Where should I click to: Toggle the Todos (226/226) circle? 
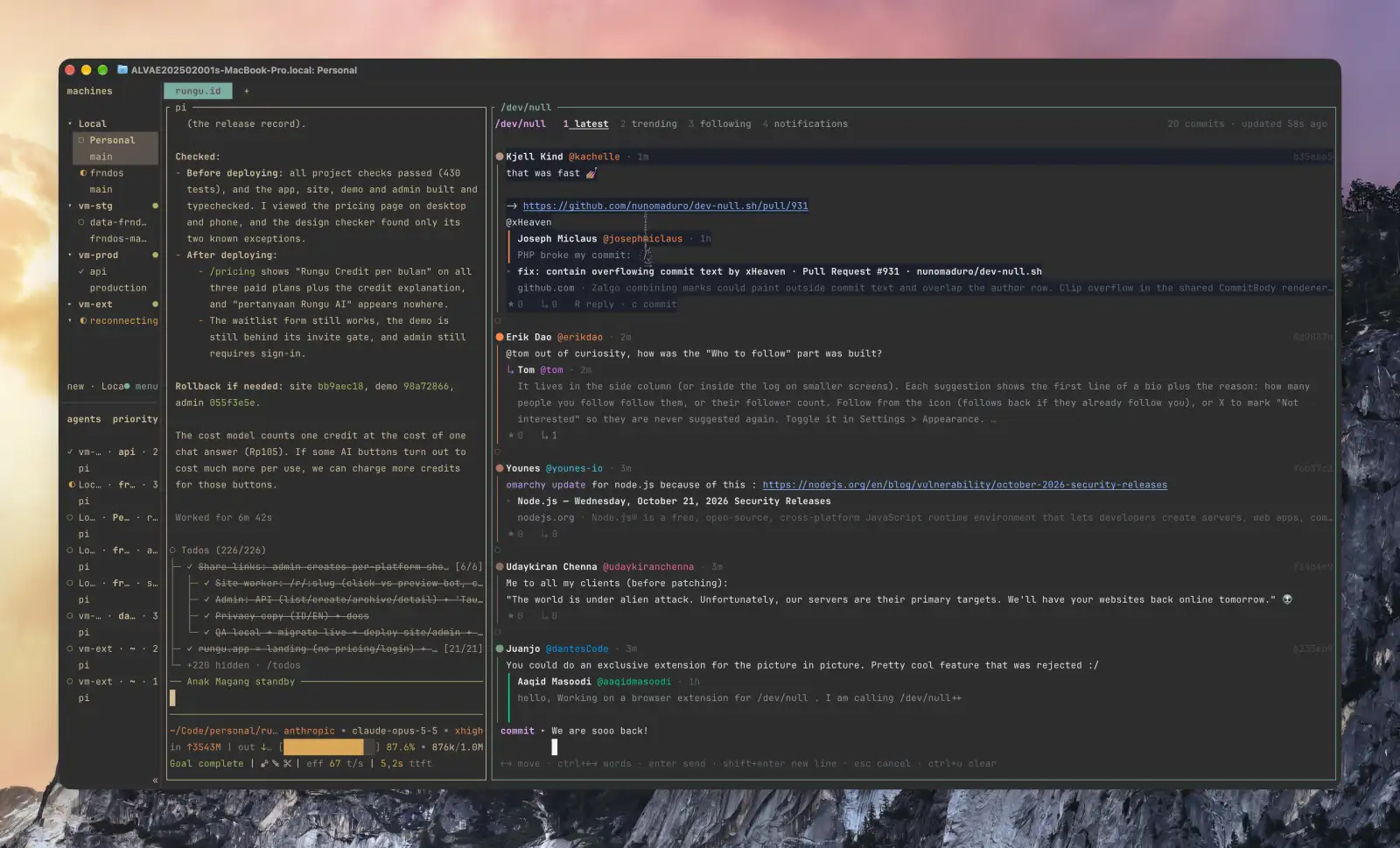click(x=172, y=550)
